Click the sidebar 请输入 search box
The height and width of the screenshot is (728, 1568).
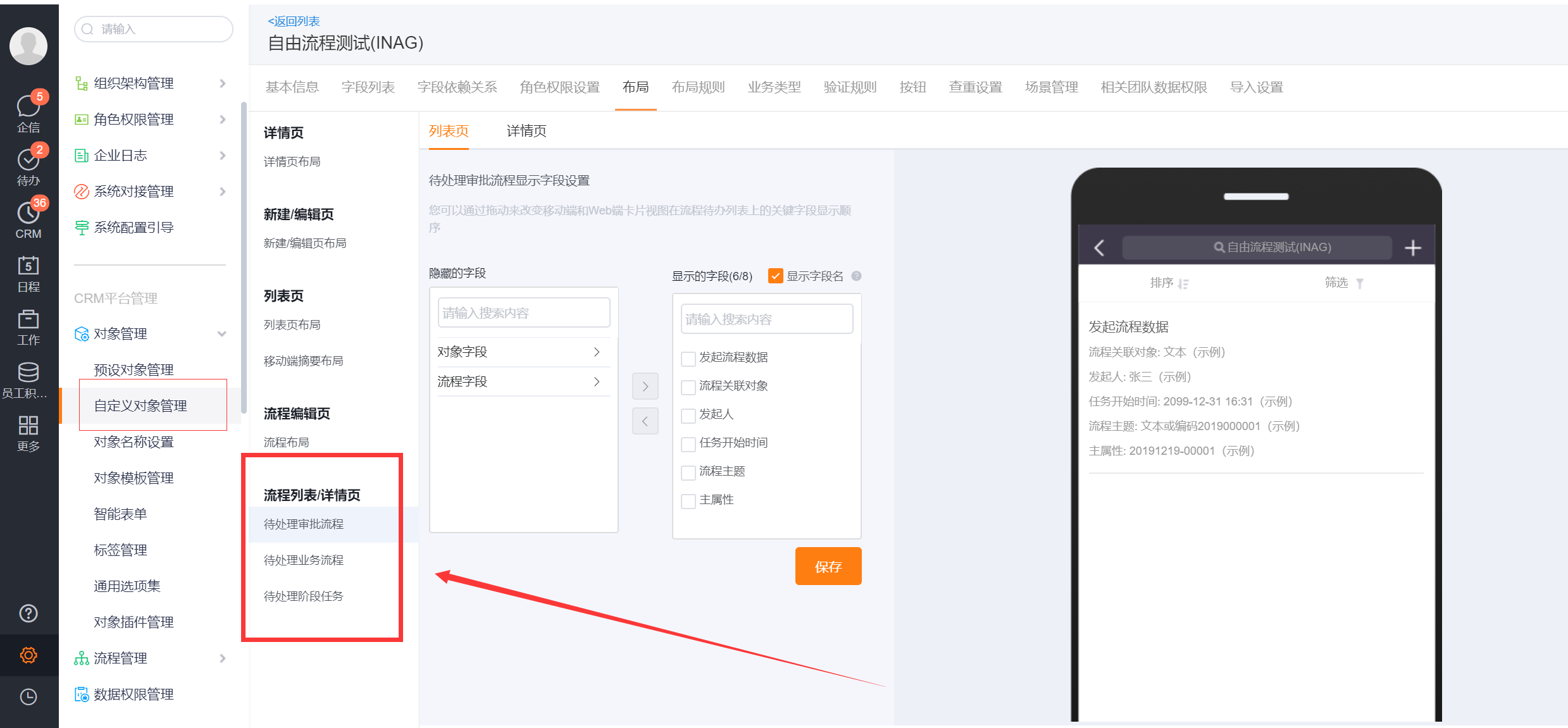coord(154,29)
